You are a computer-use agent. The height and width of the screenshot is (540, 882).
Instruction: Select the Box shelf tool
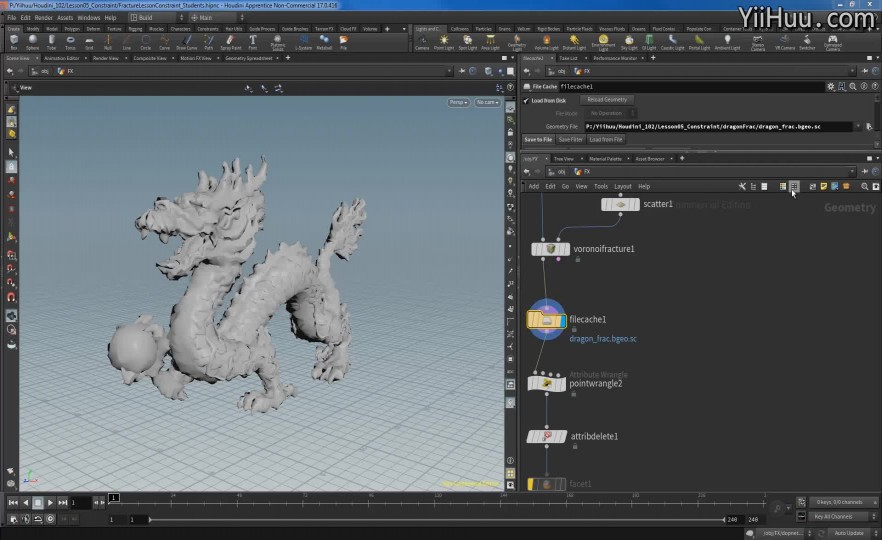coord(14,42)
